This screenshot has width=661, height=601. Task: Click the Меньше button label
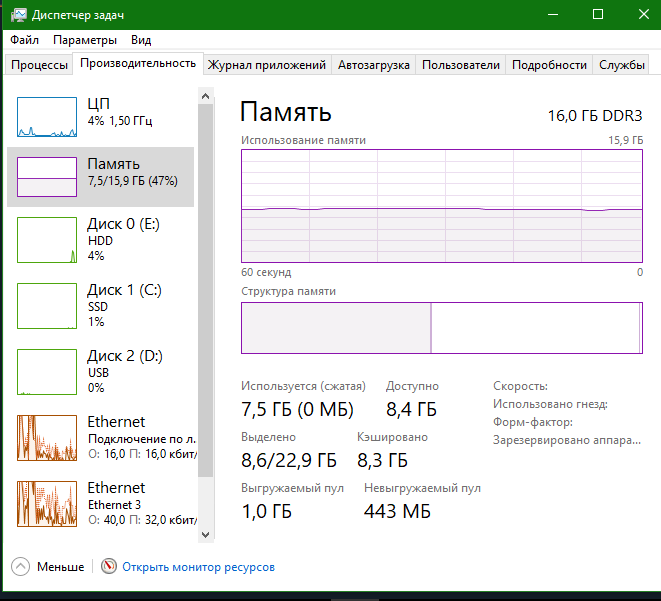pos(60,567)
